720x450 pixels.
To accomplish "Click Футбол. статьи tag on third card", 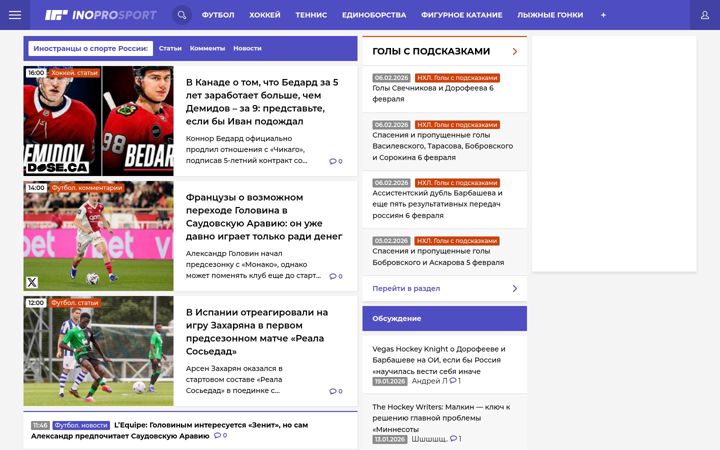I will (x=75, y=303).
